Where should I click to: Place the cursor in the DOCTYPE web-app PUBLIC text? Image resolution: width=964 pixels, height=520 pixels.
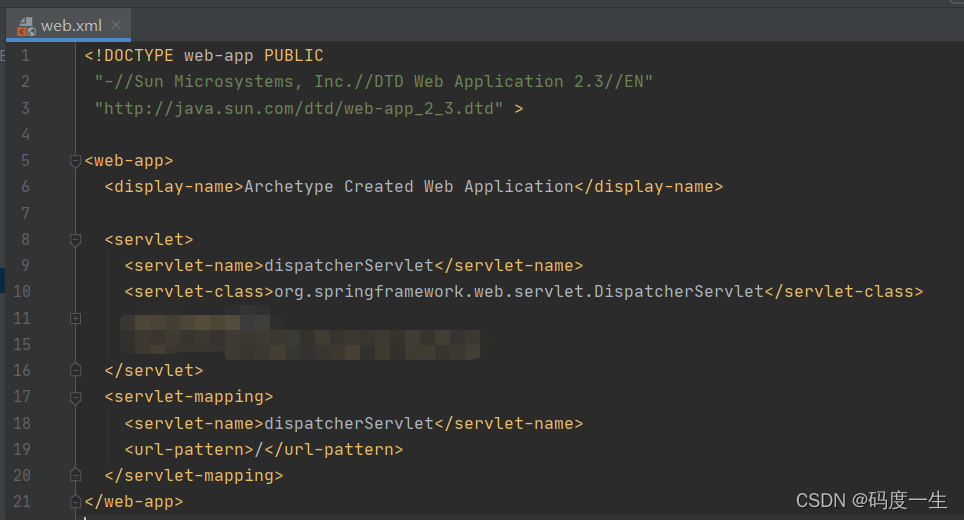coord(204,56)
